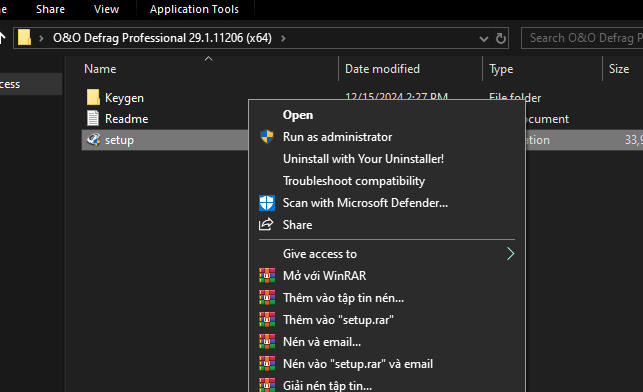The height and width of the screenshot is (392, 643).
Task: Go up one folder level with arrow
Action: coord(2,38)
